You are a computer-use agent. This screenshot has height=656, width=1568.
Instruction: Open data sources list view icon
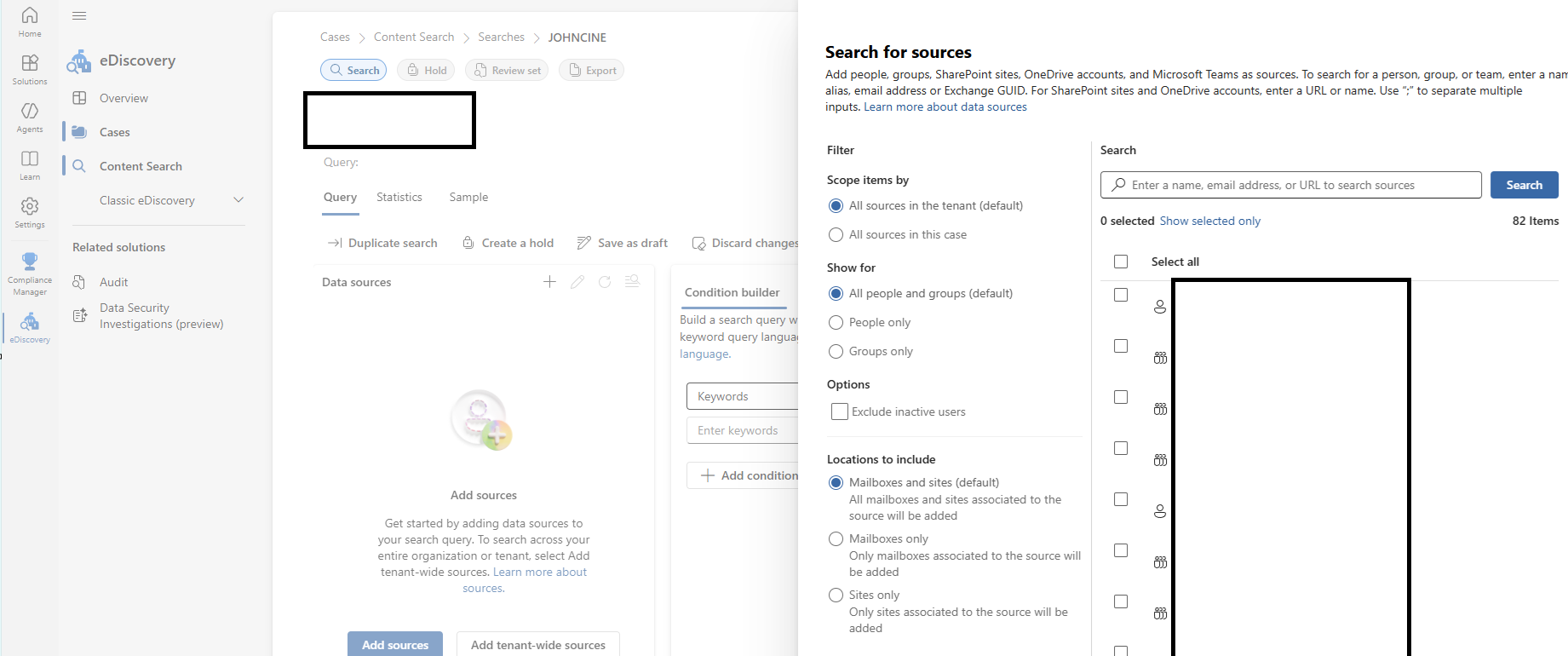(x=632, y=282)
